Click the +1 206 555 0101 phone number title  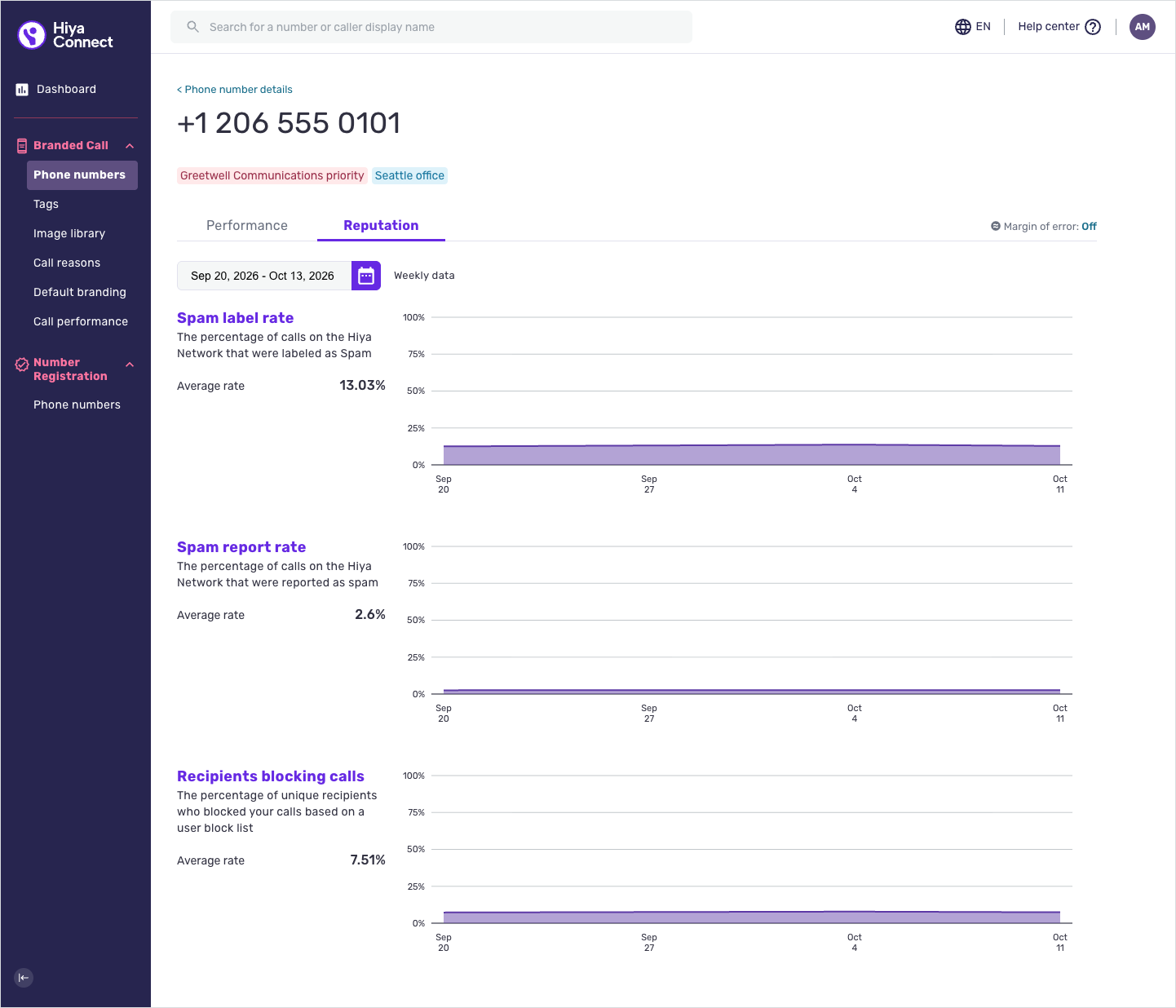tap(289, 123)
